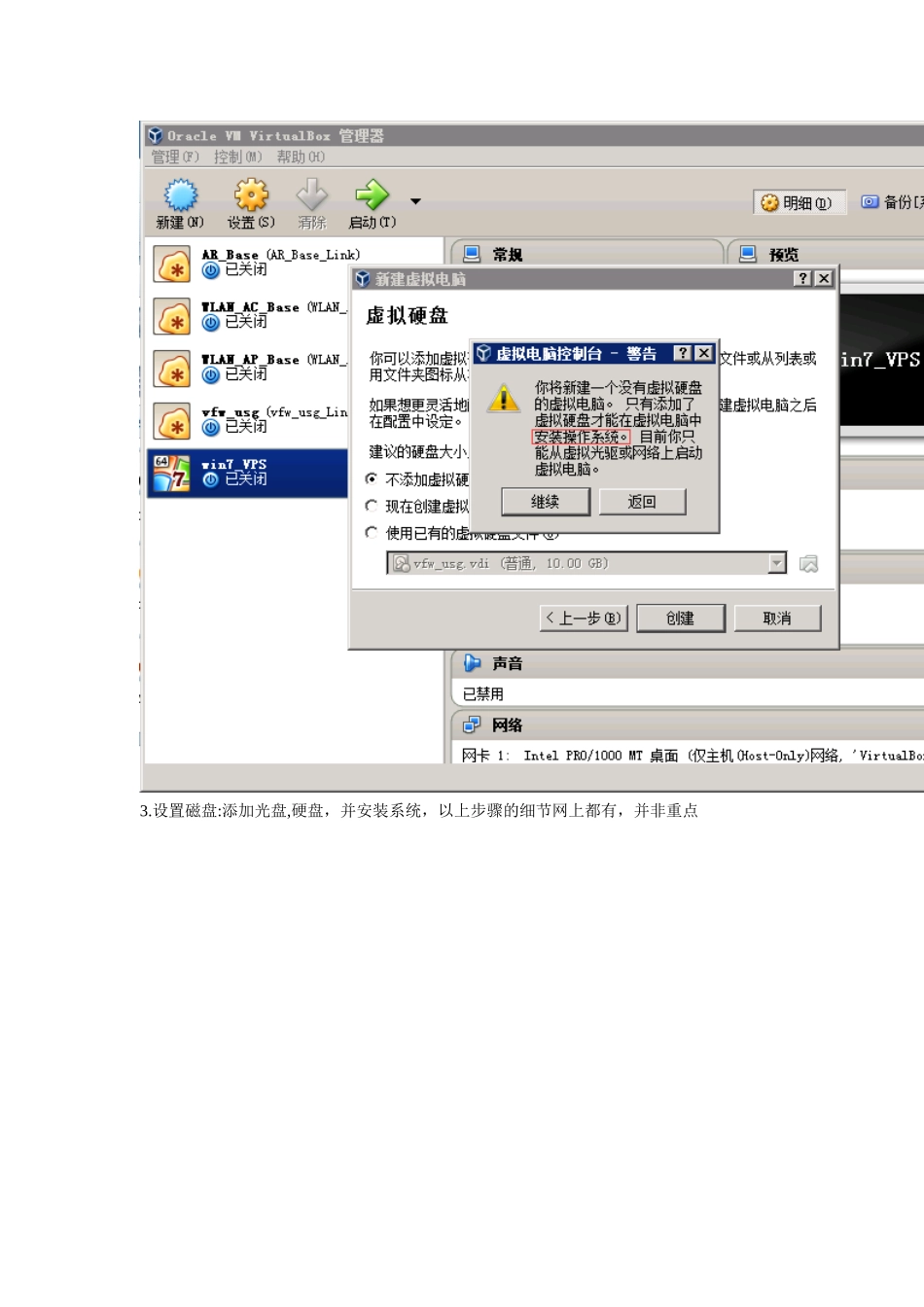Open Settings (设置) gear toolbar icon
The width and height of the screenshot is (924, 1307).
tap(251, 195)
